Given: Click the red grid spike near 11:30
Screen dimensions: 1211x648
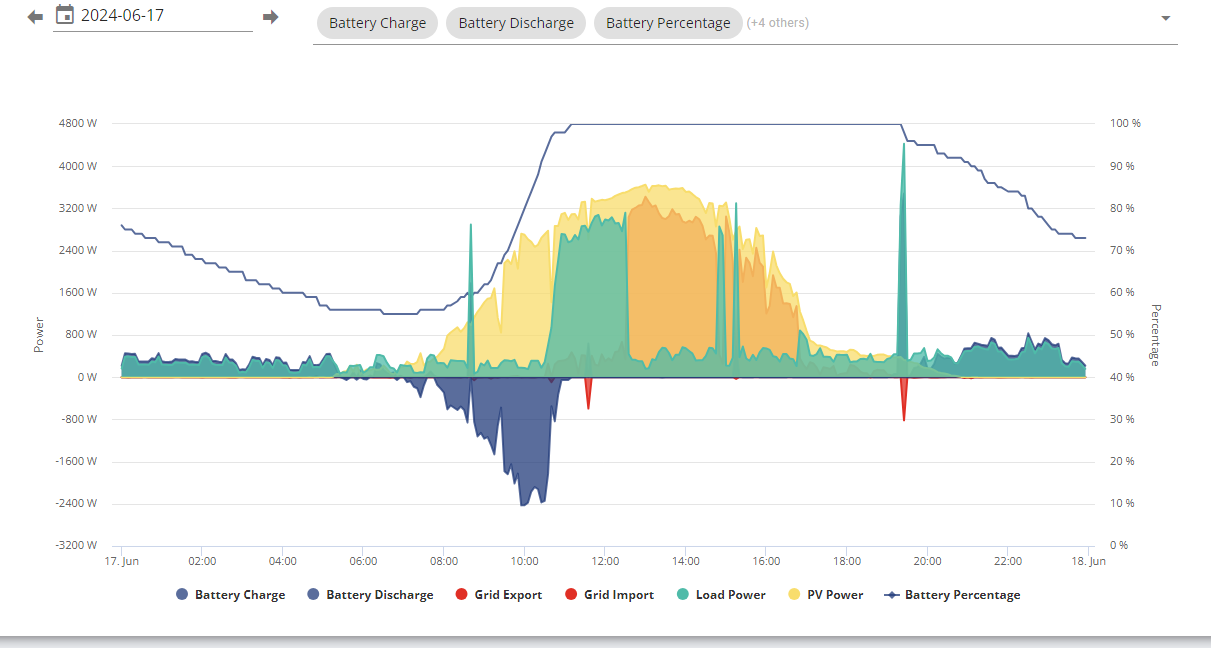Looking at the screenshot, I should click(x=588, y=392).
